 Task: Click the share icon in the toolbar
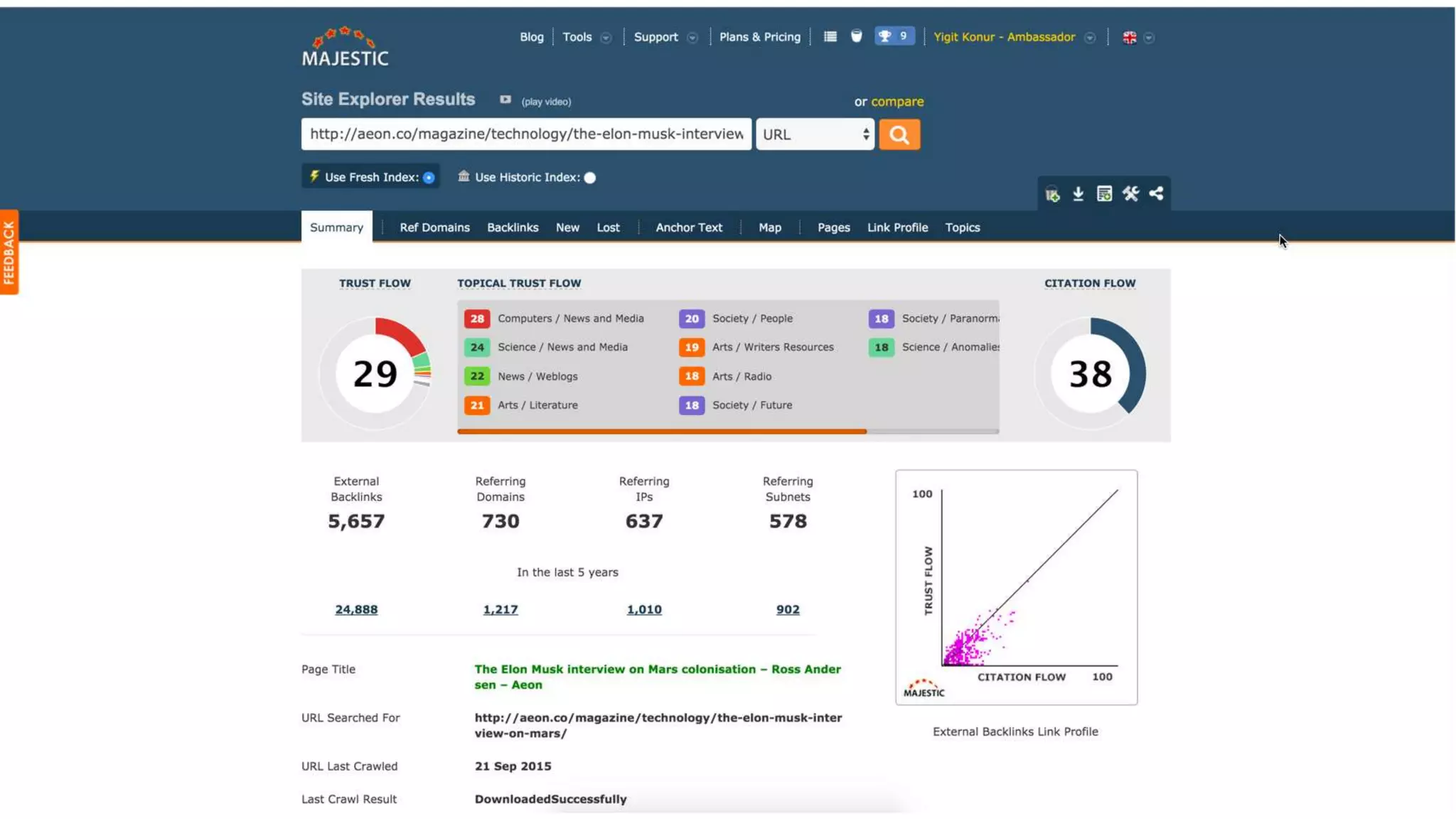[1156, 193]
